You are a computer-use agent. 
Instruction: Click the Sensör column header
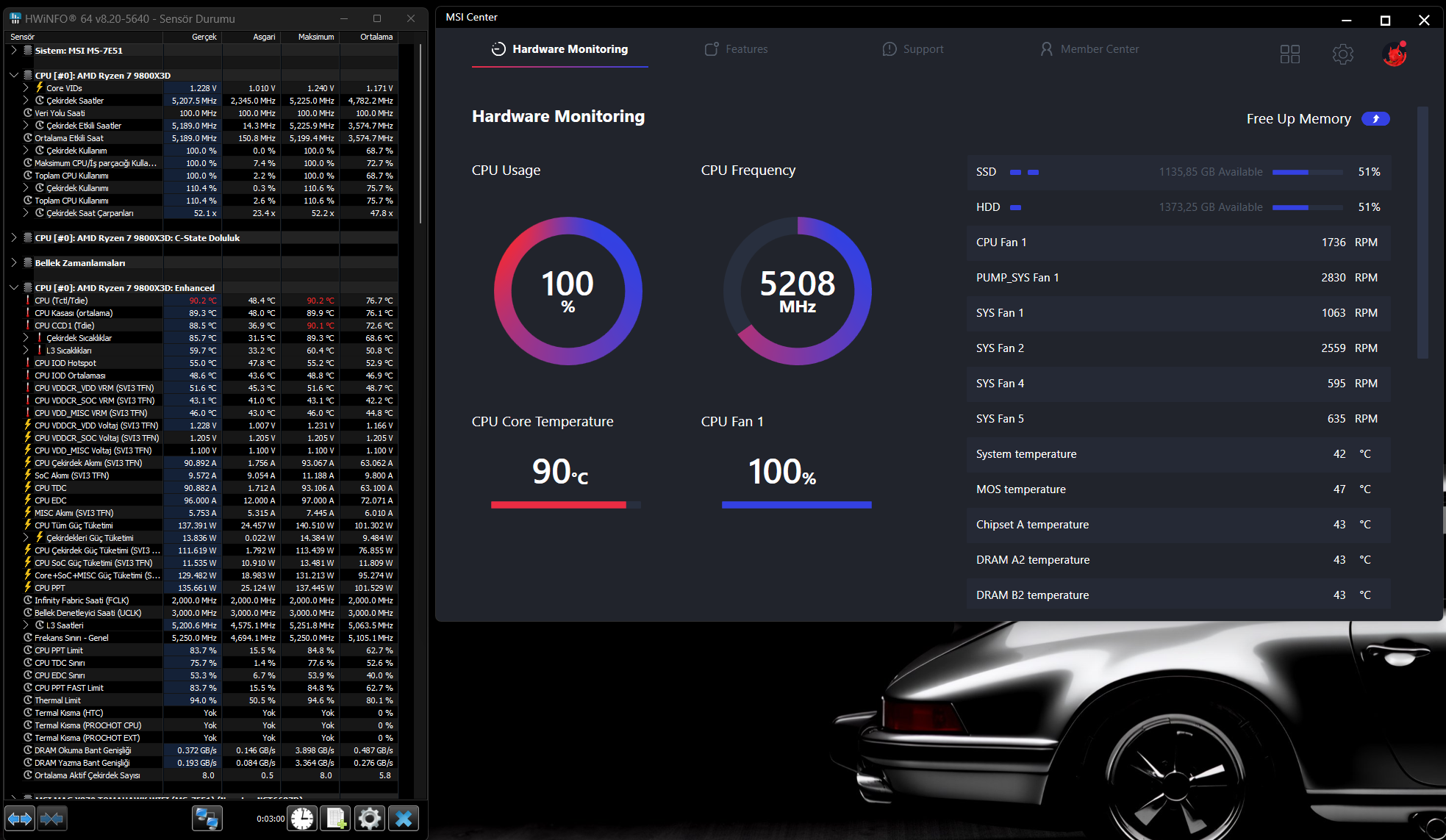click(x=84, y=37)
